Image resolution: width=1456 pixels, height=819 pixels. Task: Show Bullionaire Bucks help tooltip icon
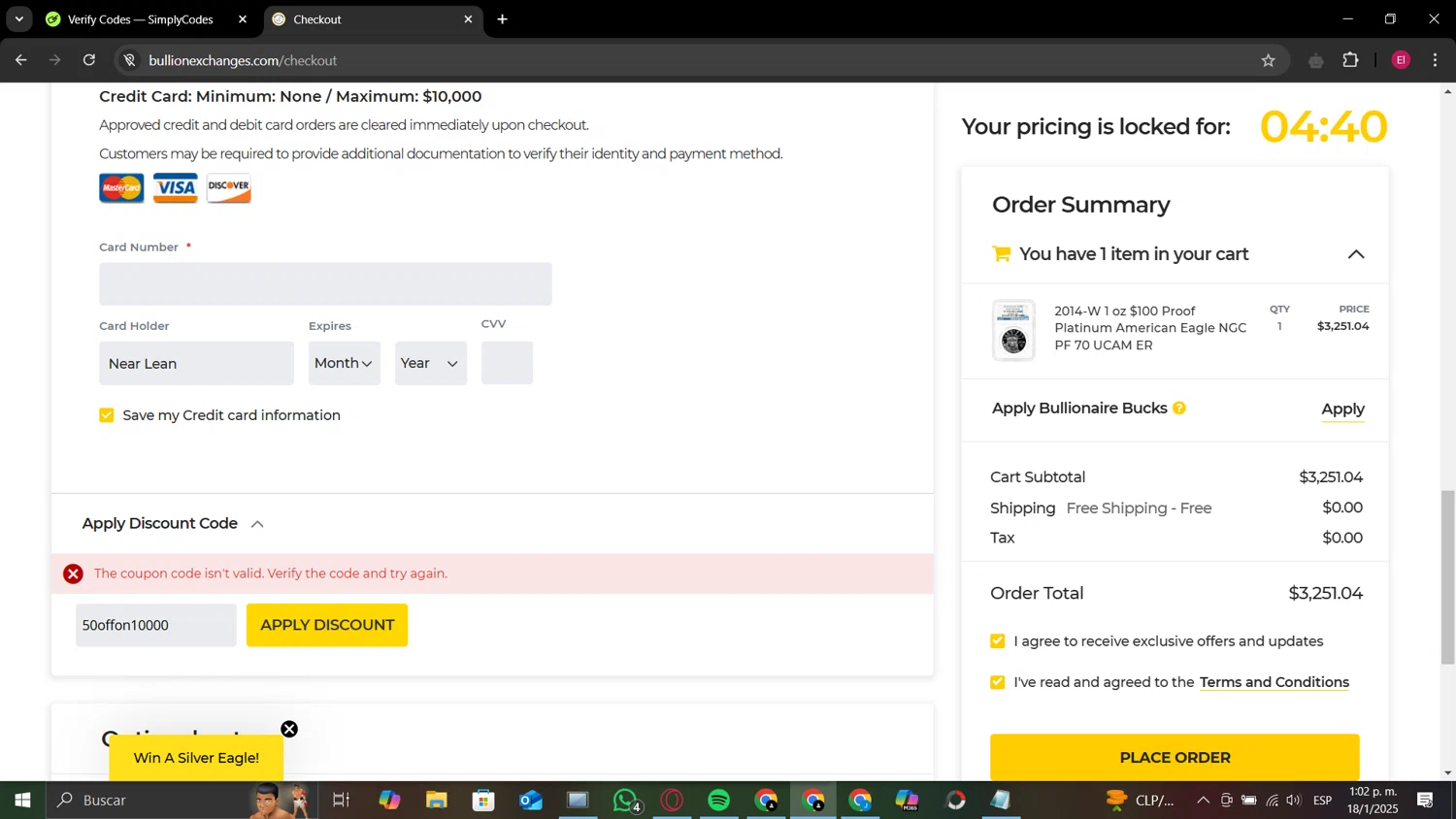[1179, 409]
